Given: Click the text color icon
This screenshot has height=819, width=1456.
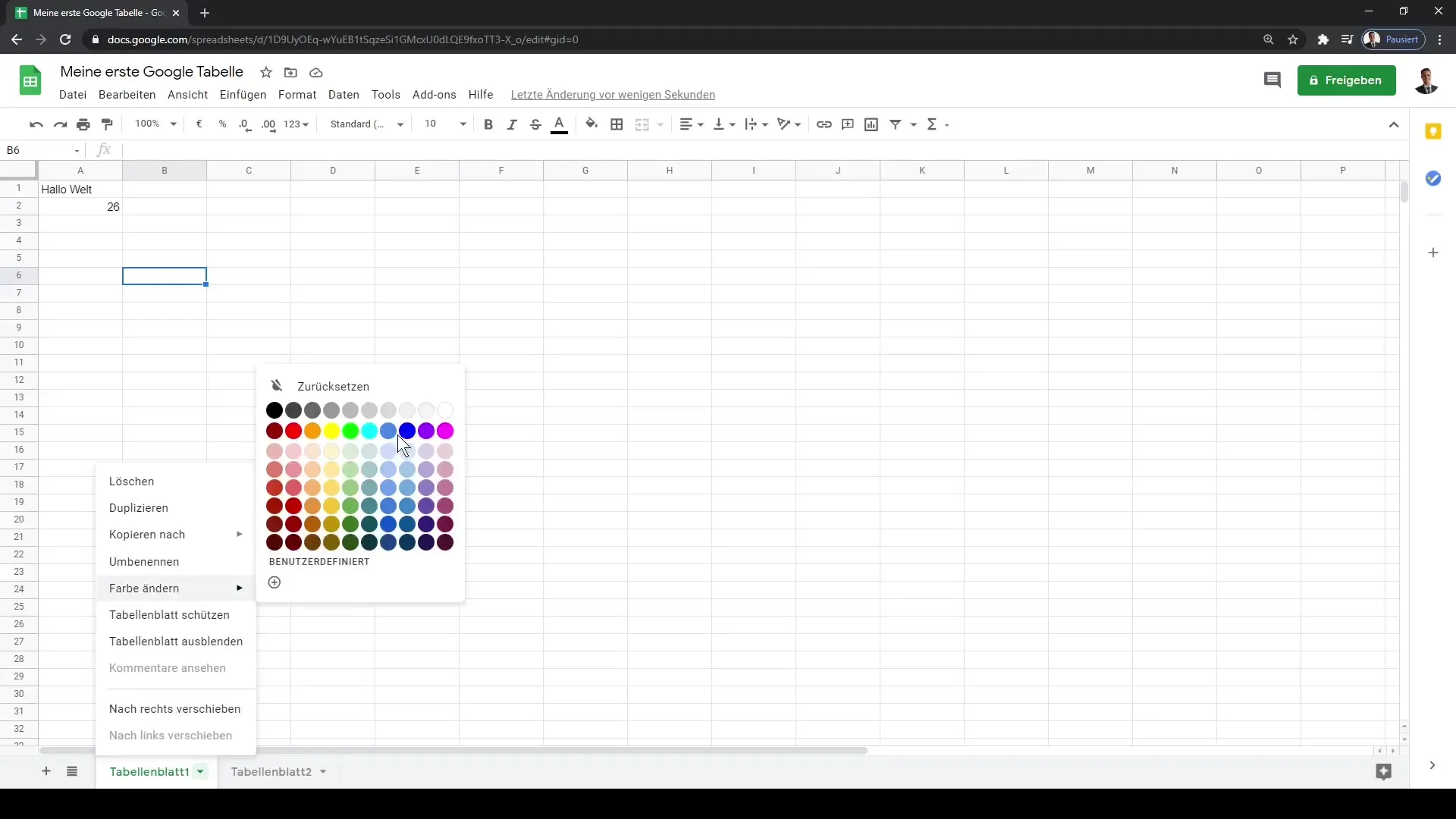Looking at the screenshot, I should pyautogui.click(x=560, y=124).
